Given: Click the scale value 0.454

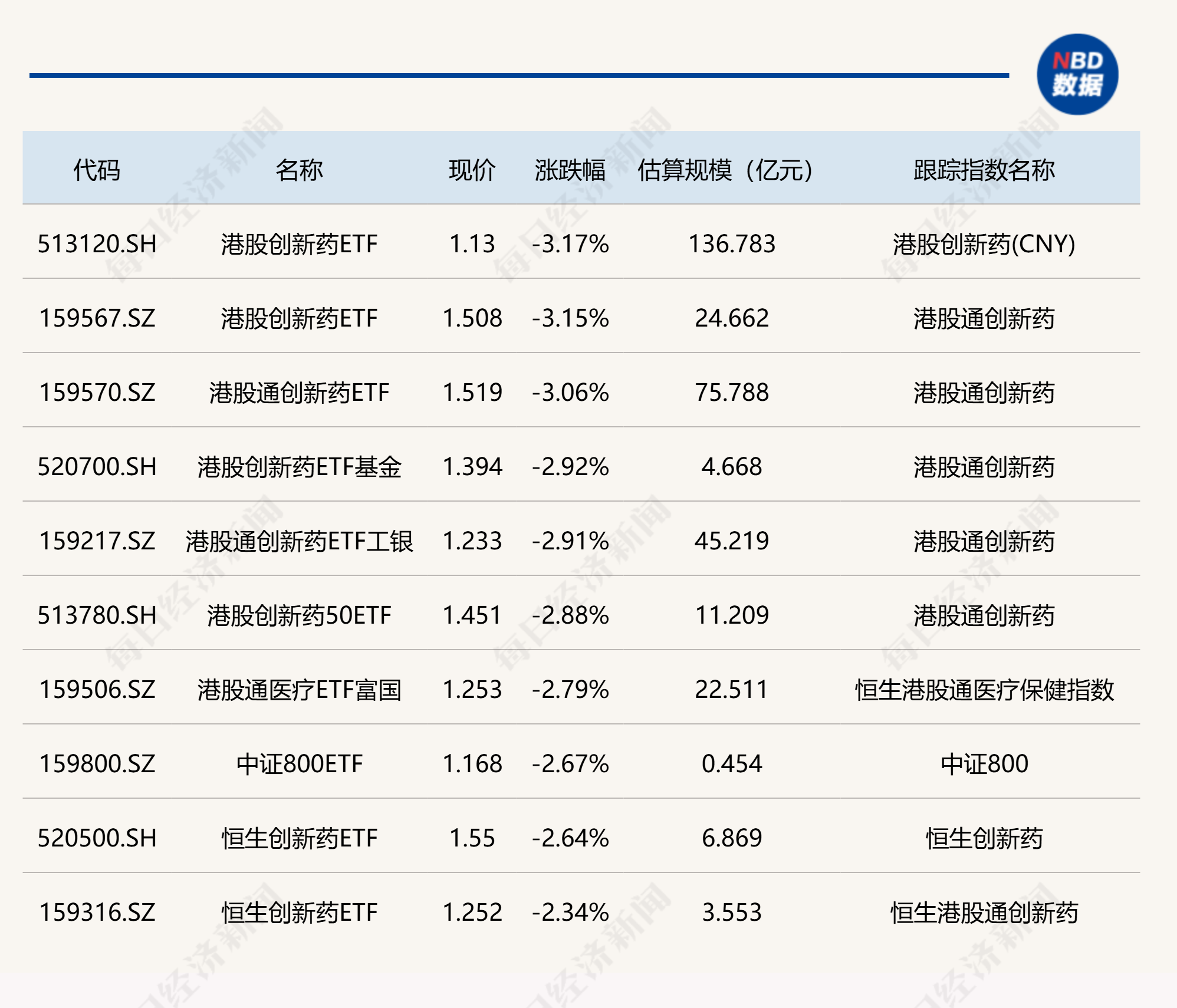Looking at the screenshot, I should 732,763.
